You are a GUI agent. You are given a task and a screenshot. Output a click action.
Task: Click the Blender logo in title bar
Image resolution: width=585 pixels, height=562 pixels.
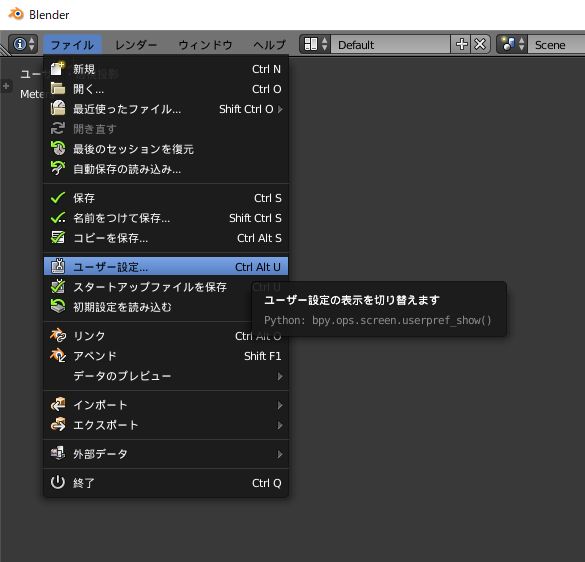click(x=16, y=14)
